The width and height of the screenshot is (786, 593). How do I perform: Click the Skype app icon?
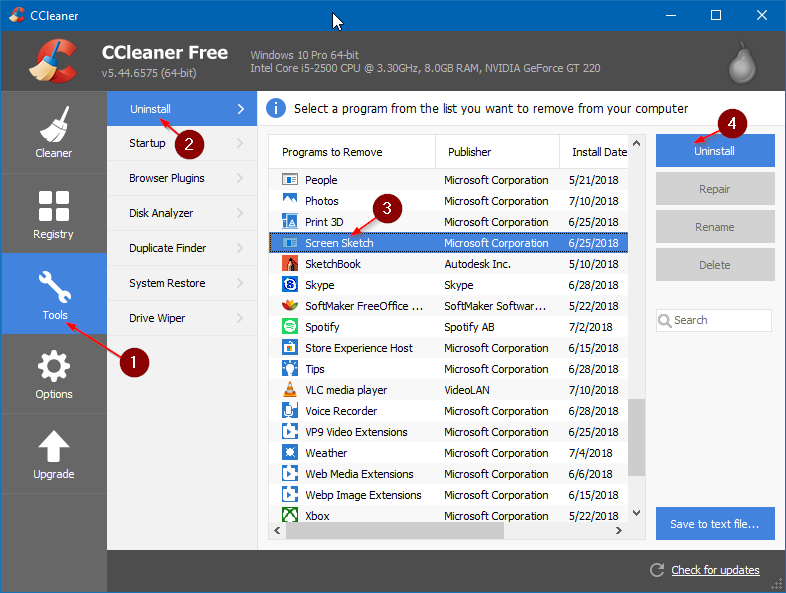click(x=290, y=285)
